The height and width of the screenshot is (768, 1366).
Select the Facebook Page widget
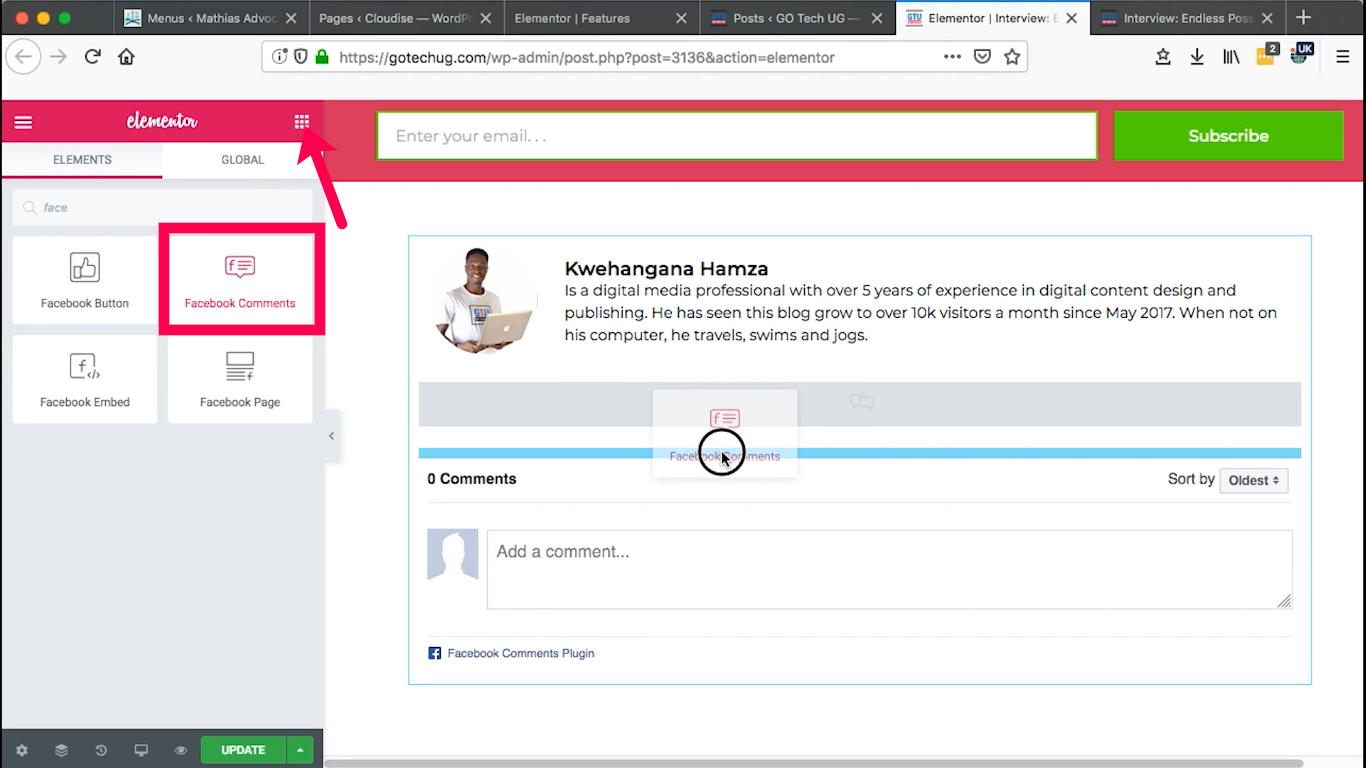240,379
